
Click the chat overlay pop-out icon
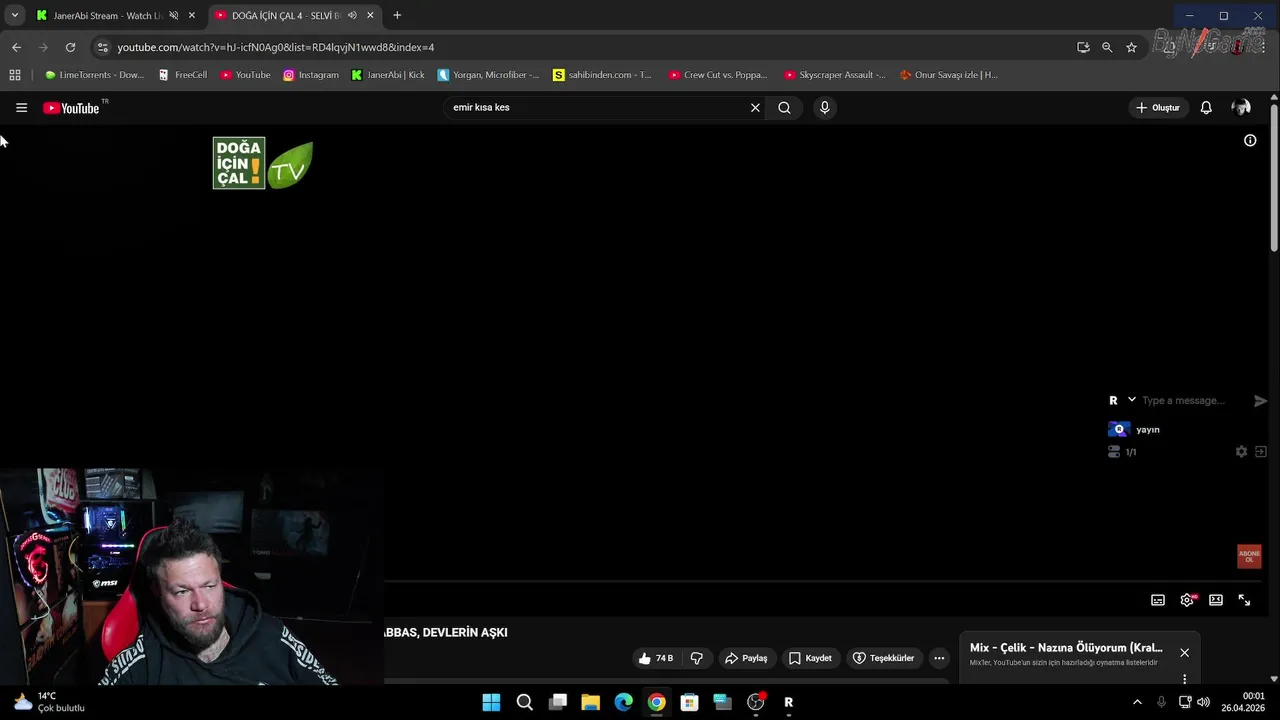click(x=1261, y=452)
